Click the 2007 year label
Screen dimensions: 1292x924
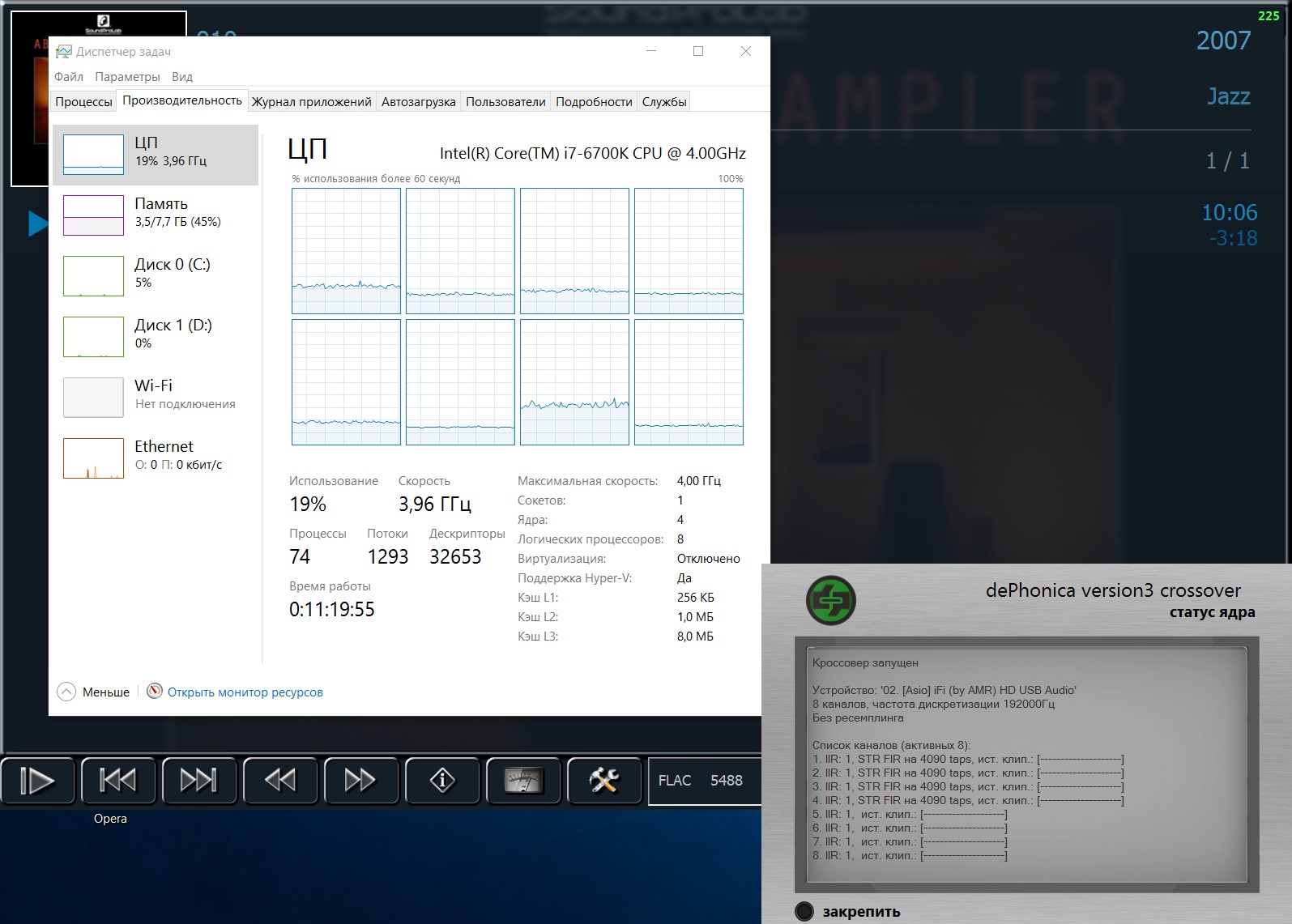click(x=1224, y=40)
